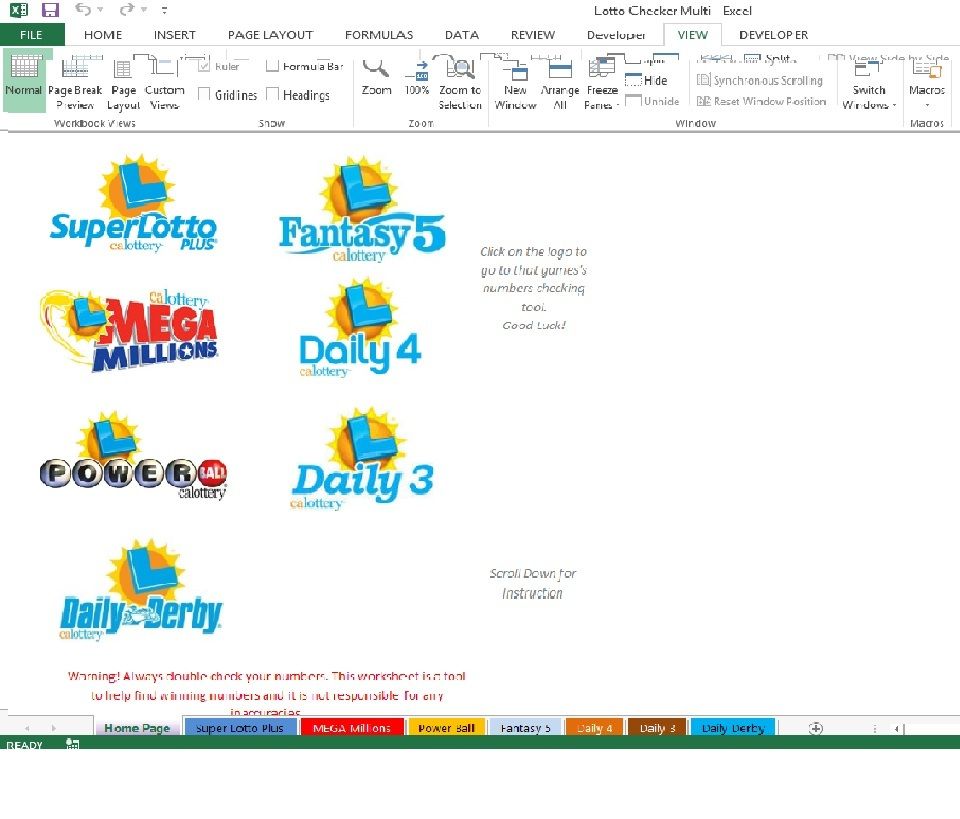Click the Daily Derby logo
Screen dimensions: 960x819
(141, 590)
